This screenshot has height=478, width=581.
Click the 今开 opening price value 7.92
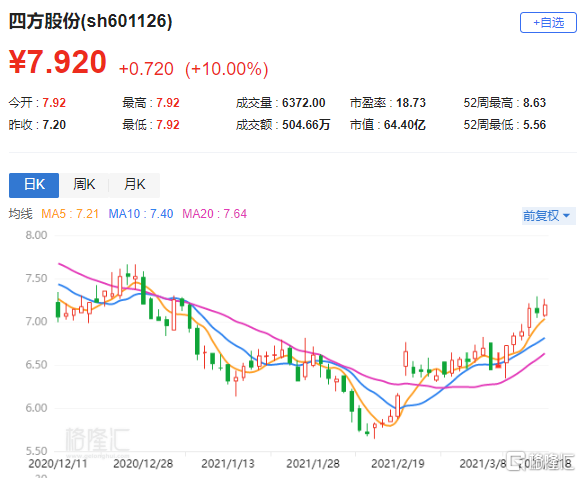point(54,103)
